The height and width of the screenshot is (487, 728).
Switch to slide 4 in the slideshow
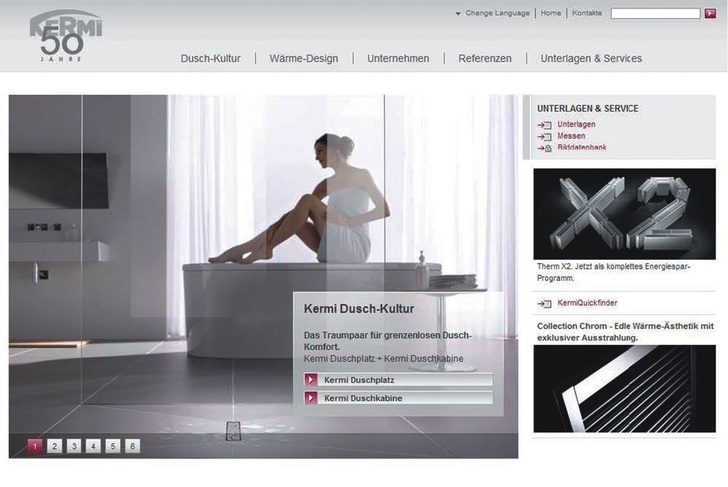point(93,446)
